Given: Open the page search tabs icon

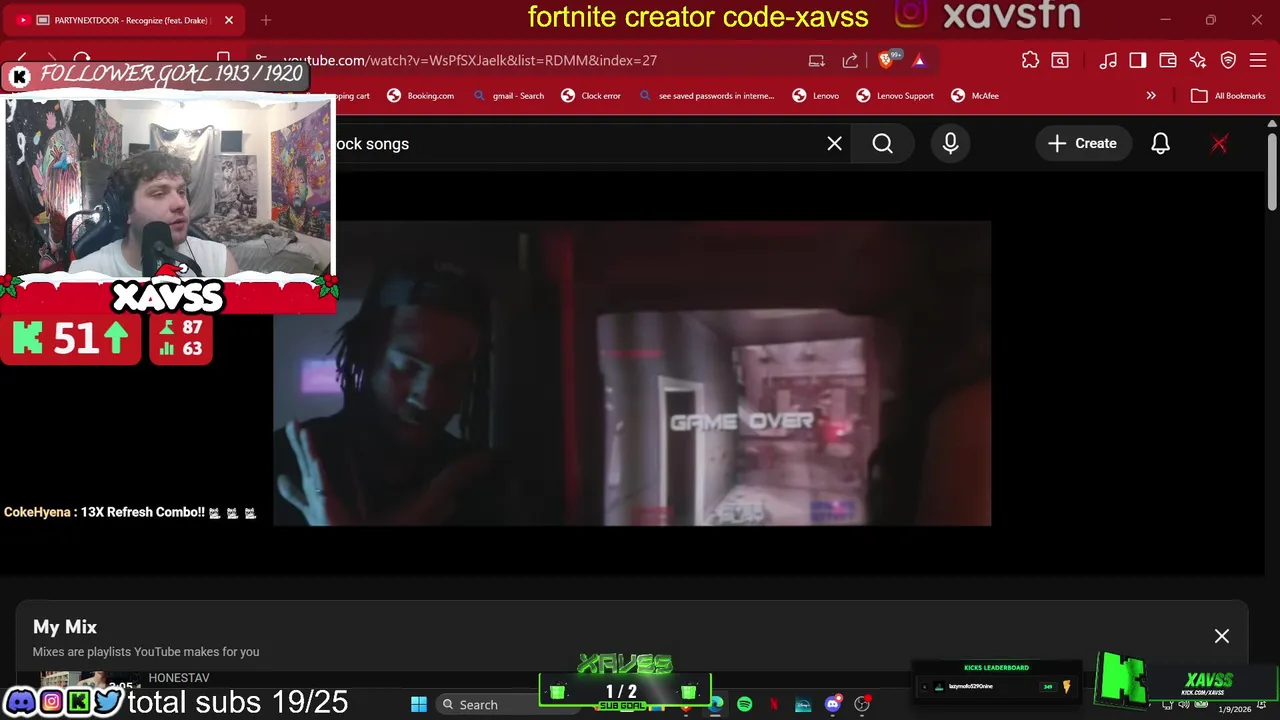Looking at the screenshot, I should pos(1060,60).
